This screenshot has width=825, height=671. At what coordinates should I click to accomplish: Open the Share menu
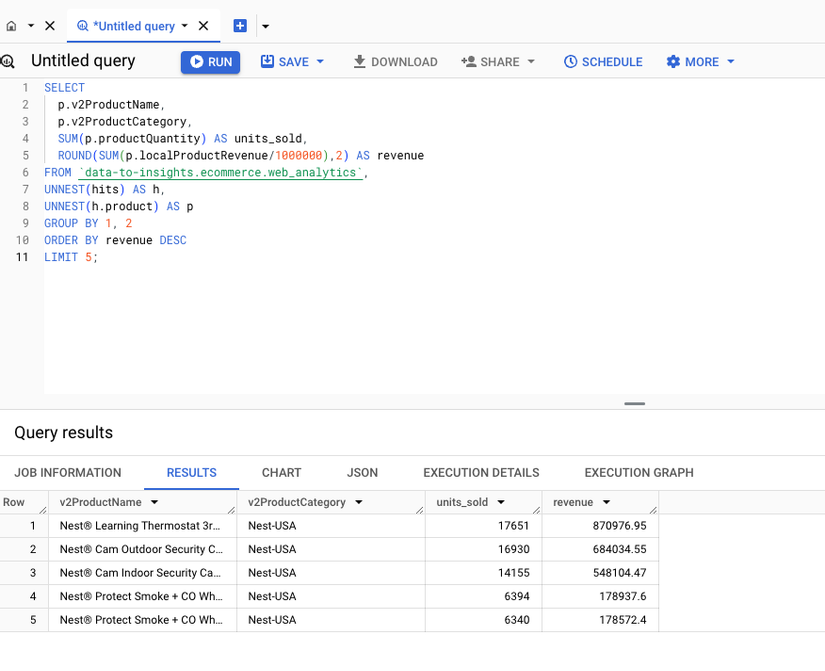click(498, 62)
